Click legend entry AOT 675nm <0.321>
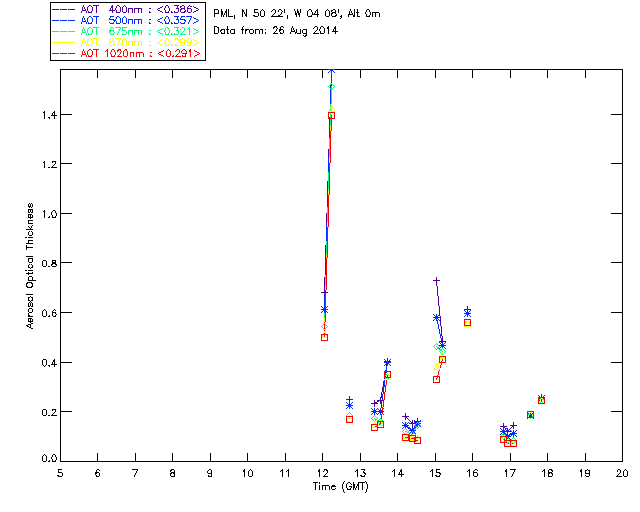Image resolution: width=640 pixels, height=512 pixels. pos(127,31)
